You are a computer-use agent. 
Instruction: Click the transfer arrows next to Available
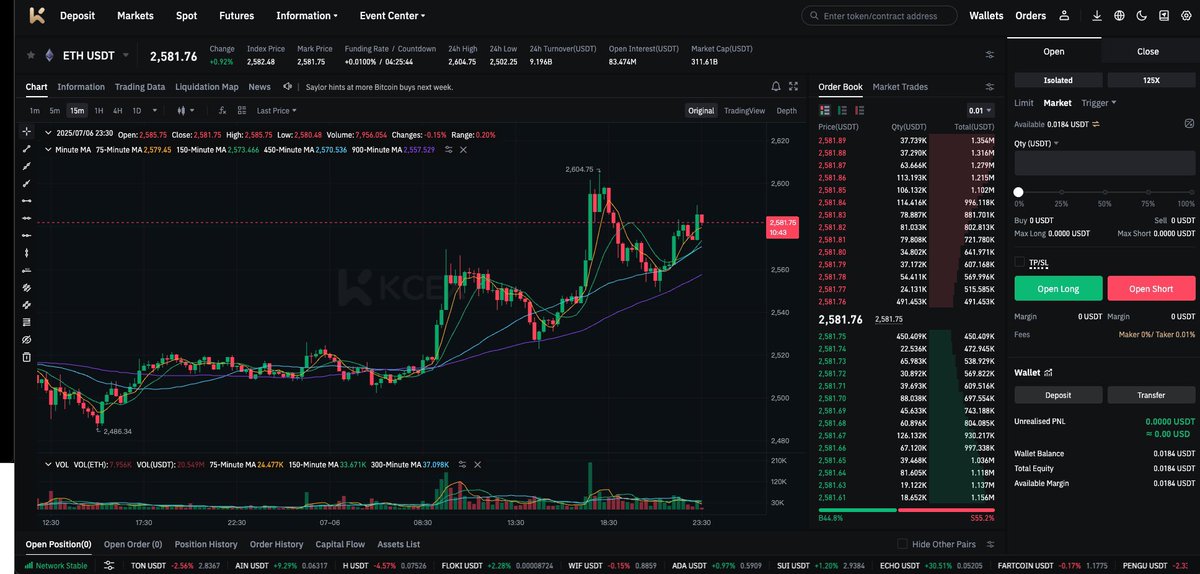[1095, 124]
